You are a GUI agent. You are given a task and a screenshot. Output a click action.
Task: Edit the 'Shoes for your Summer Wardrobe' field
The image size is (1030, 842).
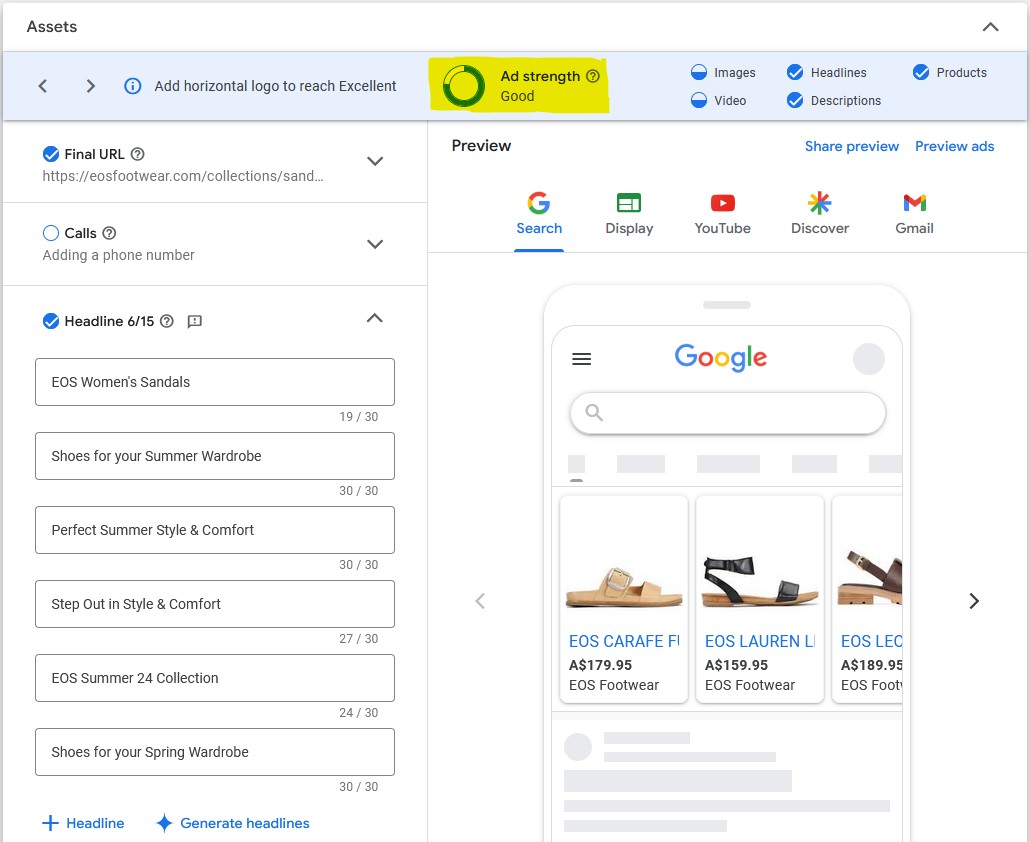point(215,456)
